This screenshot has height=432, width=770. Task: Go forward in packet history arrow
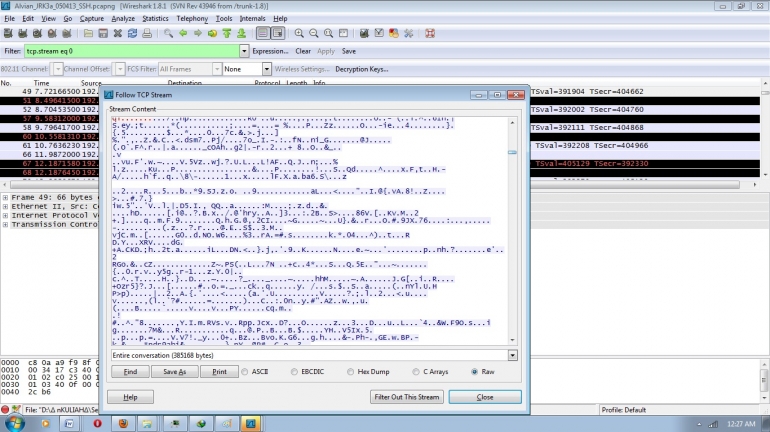click(x=197, y=33)
